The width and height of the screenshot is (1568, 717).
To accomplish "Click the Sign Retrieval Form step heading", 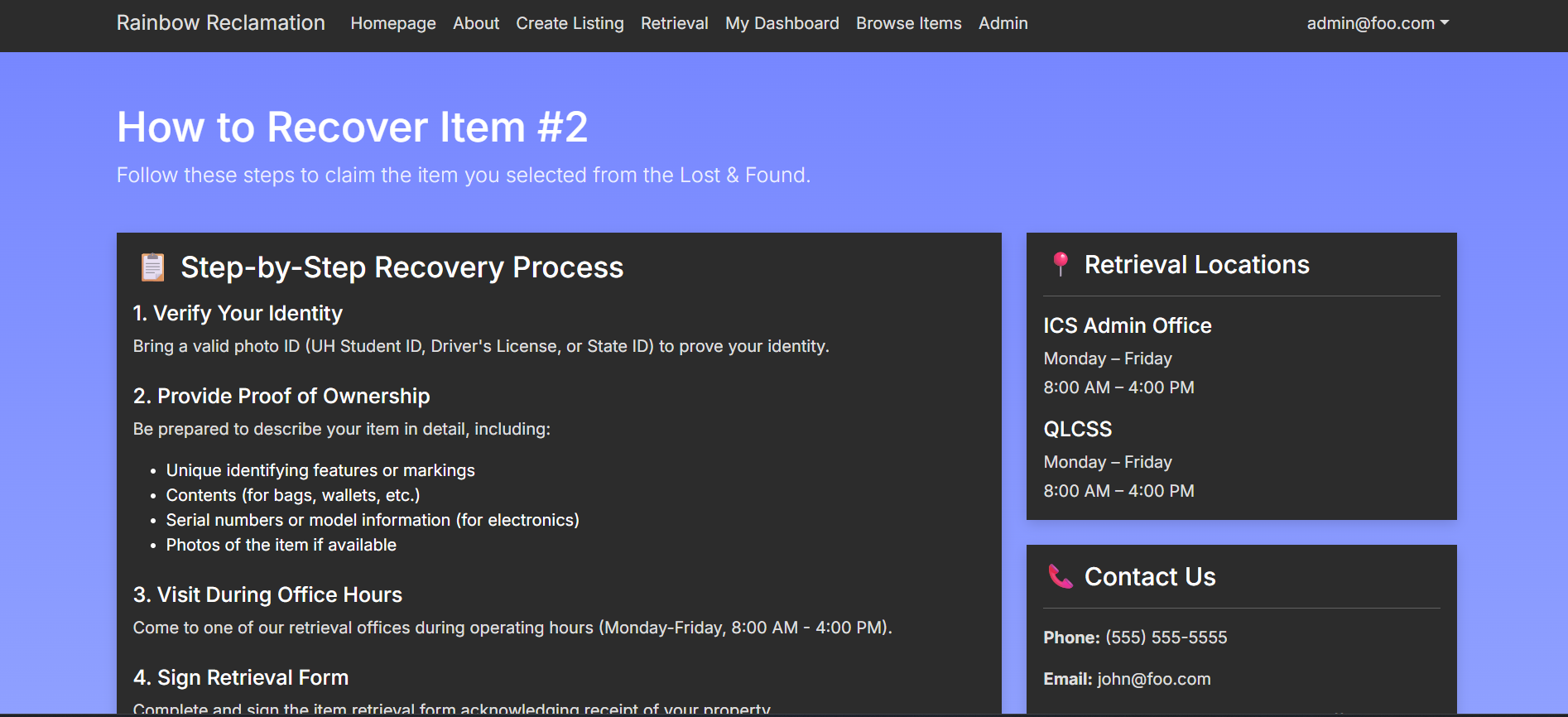I will [241, 677].
